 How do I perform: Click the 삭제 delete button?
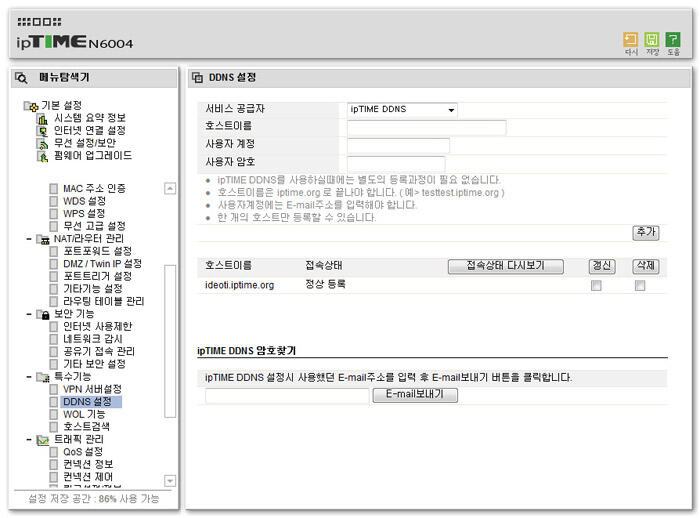click(646, 267)
